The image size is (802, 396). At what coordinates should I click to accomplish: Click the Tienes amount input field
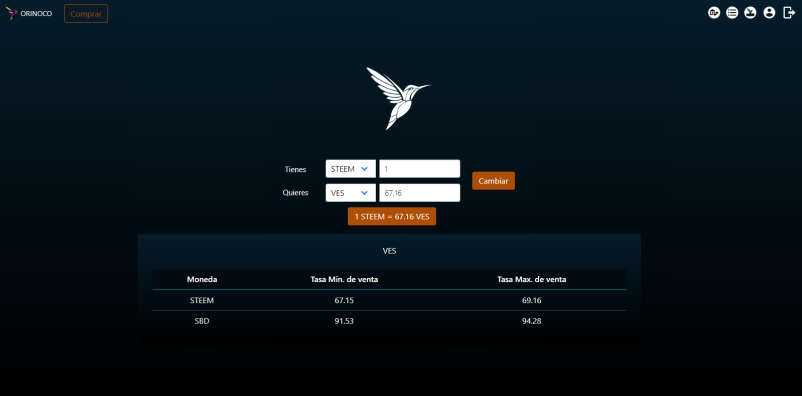point(419,169)
